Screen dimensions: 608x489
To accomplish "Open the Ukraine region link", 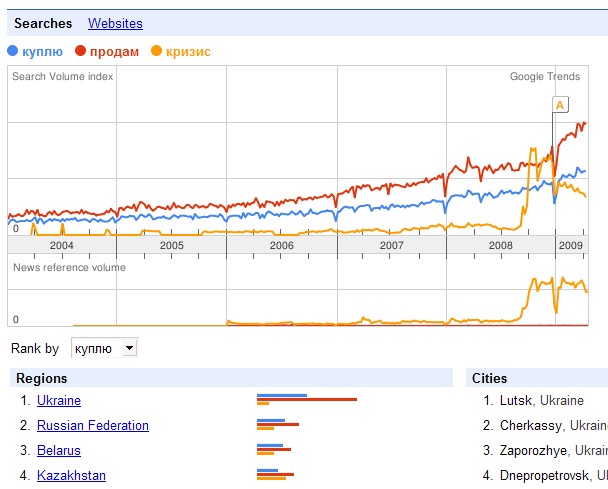I will (x=59, y=401).
